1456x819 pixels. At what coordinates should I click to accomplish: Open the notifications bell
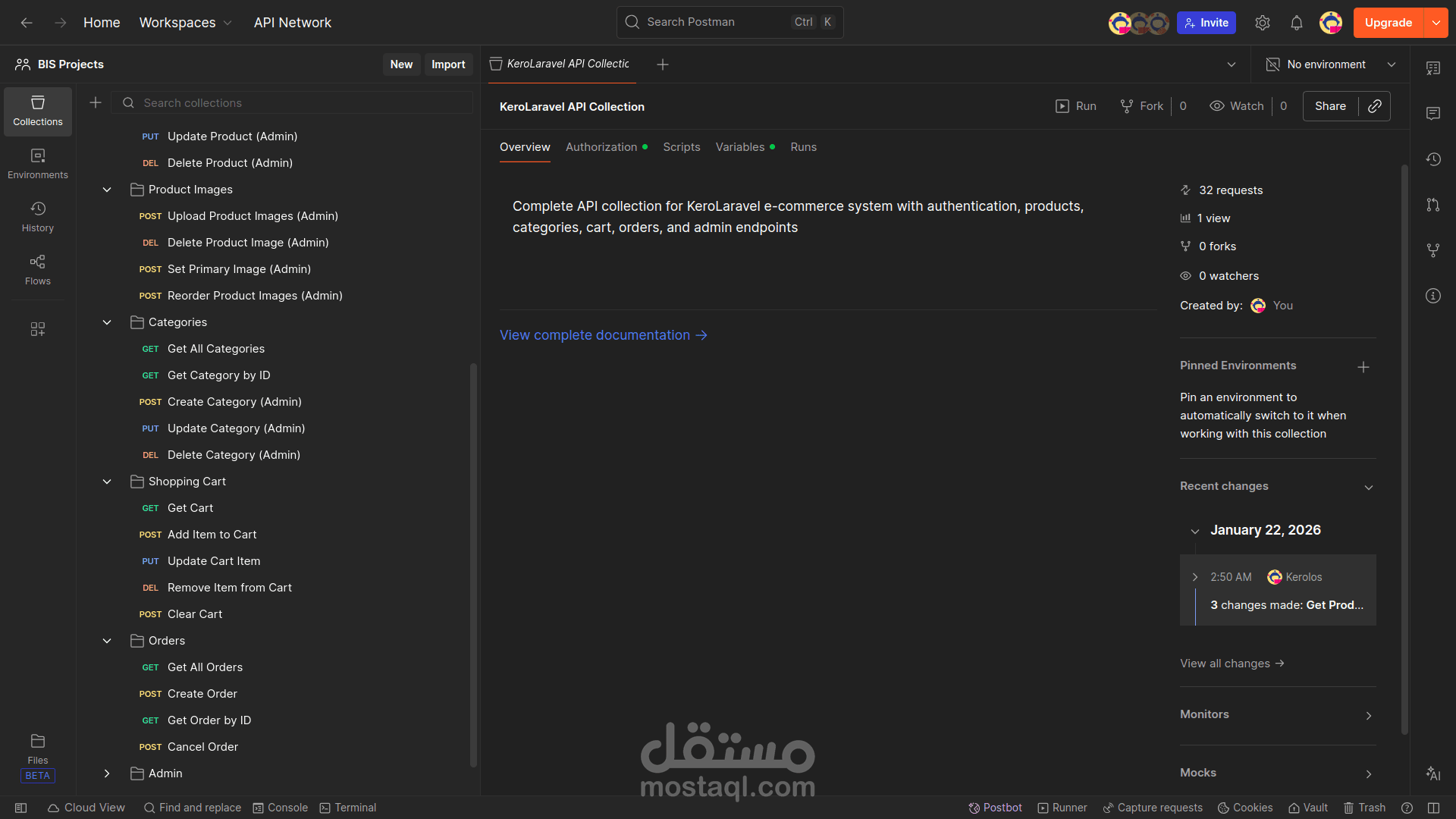coord(1297,23)
